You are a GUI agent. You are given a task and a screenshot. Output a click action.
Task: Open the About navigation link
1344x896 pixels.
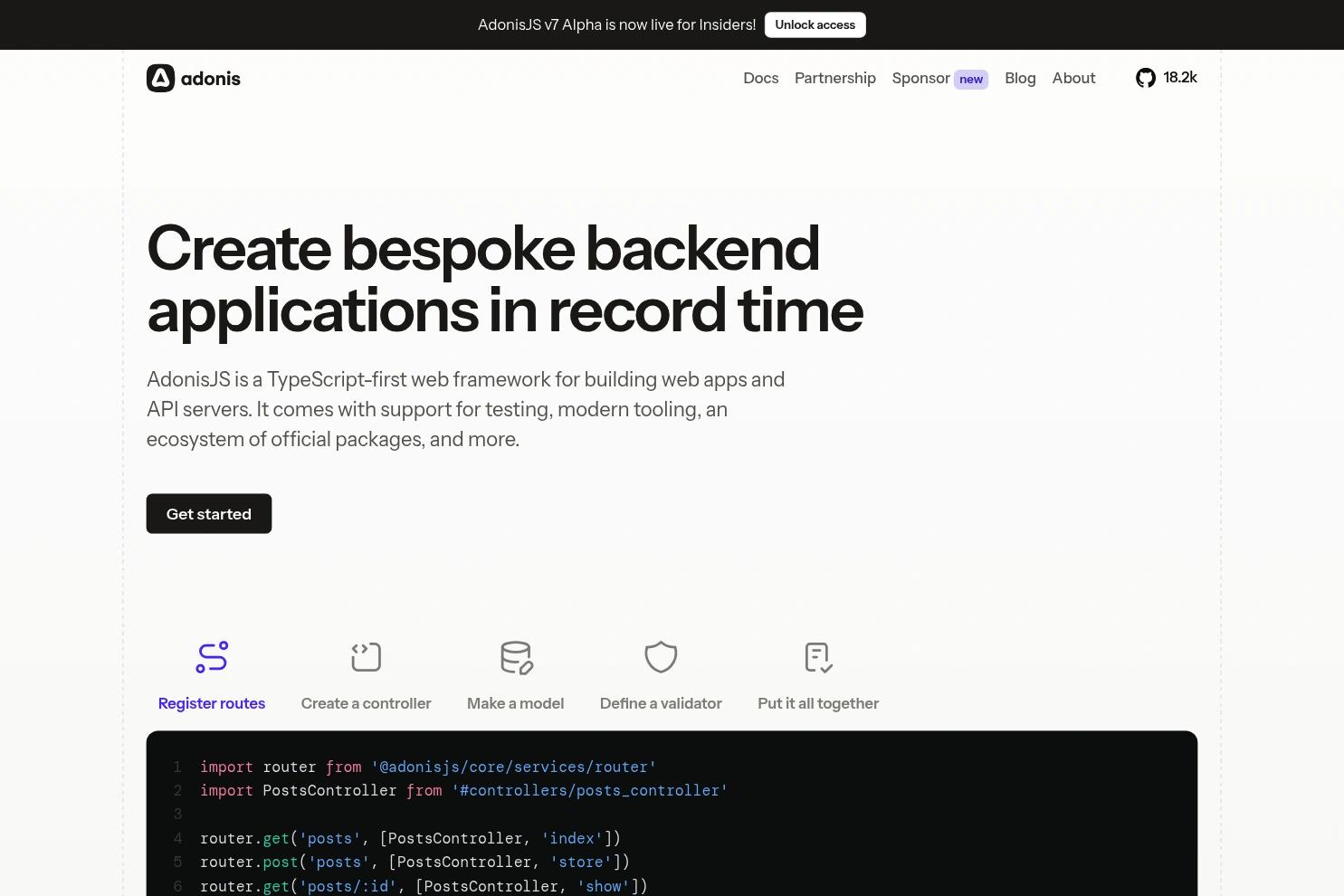[x=1073, y=78]
